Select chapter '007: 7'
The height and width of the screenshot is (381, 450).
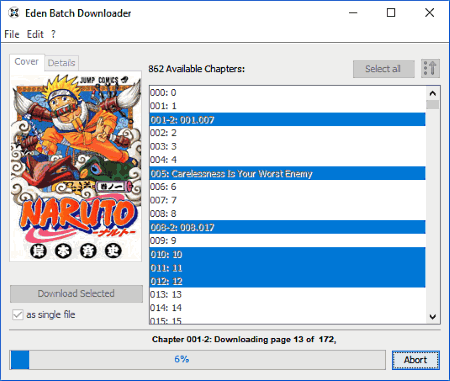pos(288,200)
